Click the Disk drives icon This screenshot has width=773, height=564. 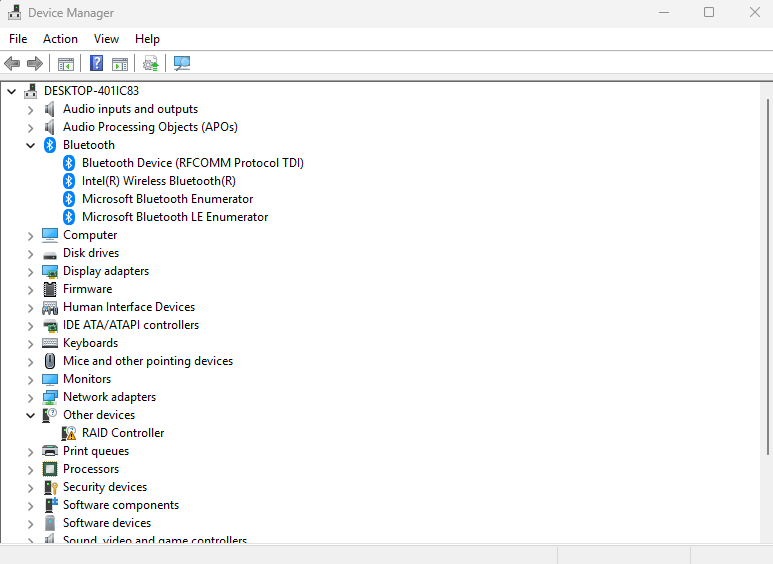(50, 254)
